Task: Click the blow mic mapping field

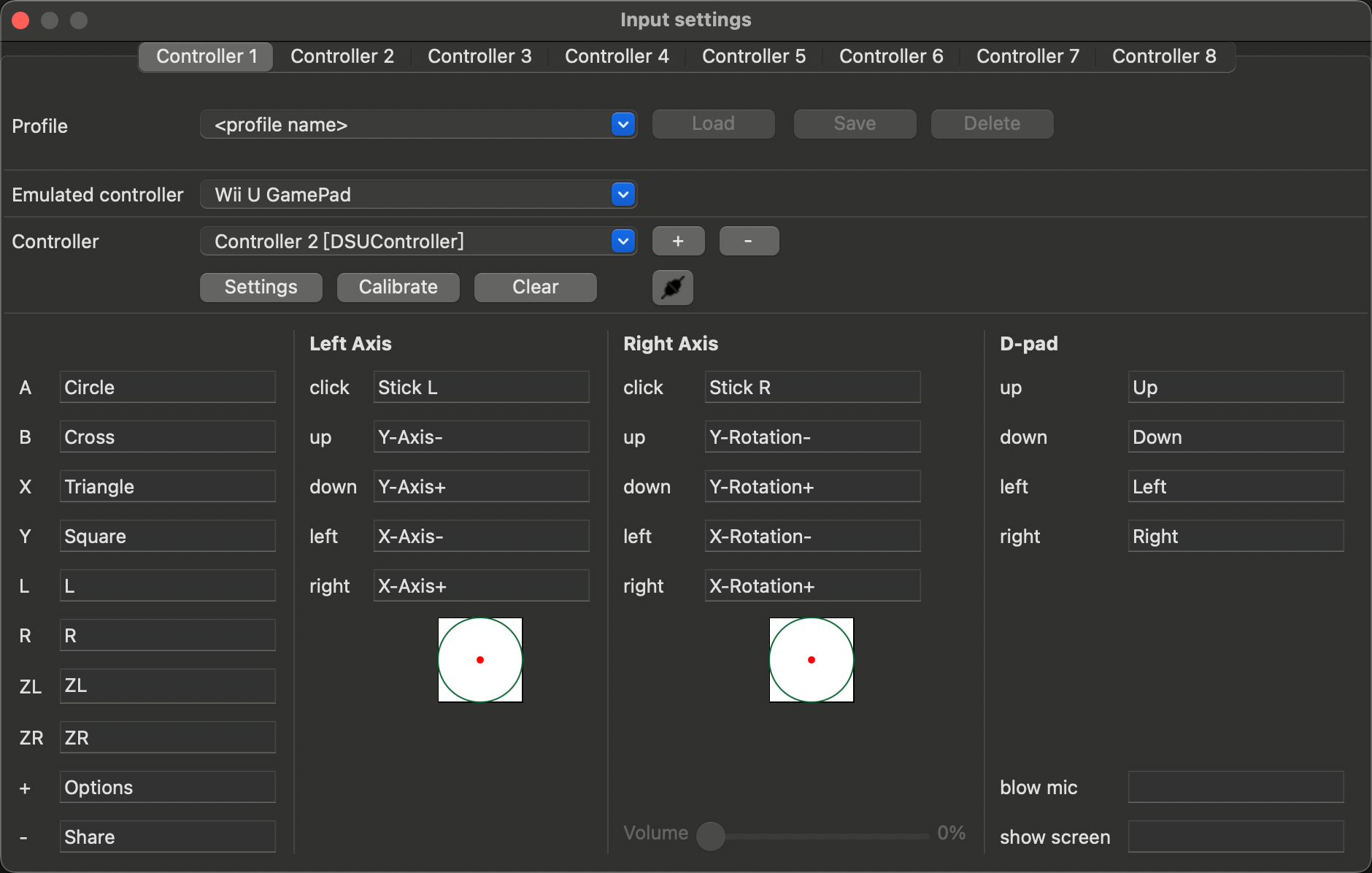Action: [x=1235, y=787]
